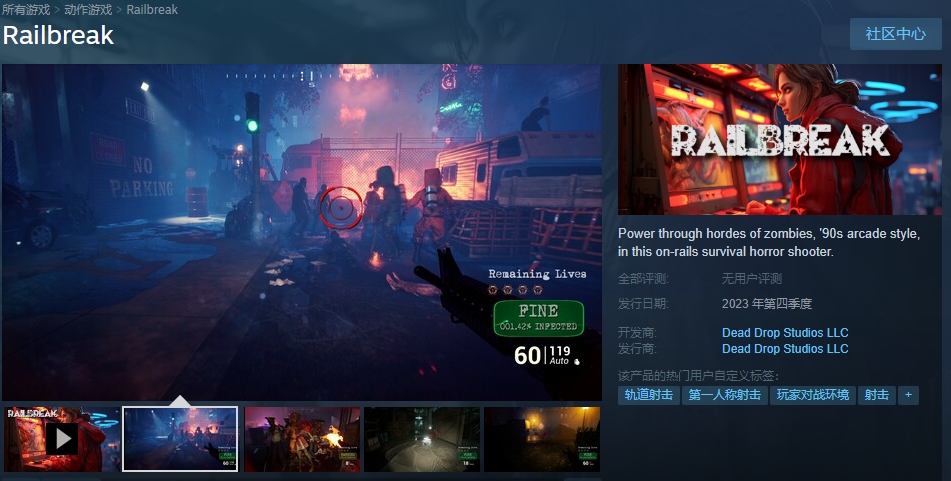Click the Railbreak breadcrumb link
951x481 pixels.
coord(152,10)
